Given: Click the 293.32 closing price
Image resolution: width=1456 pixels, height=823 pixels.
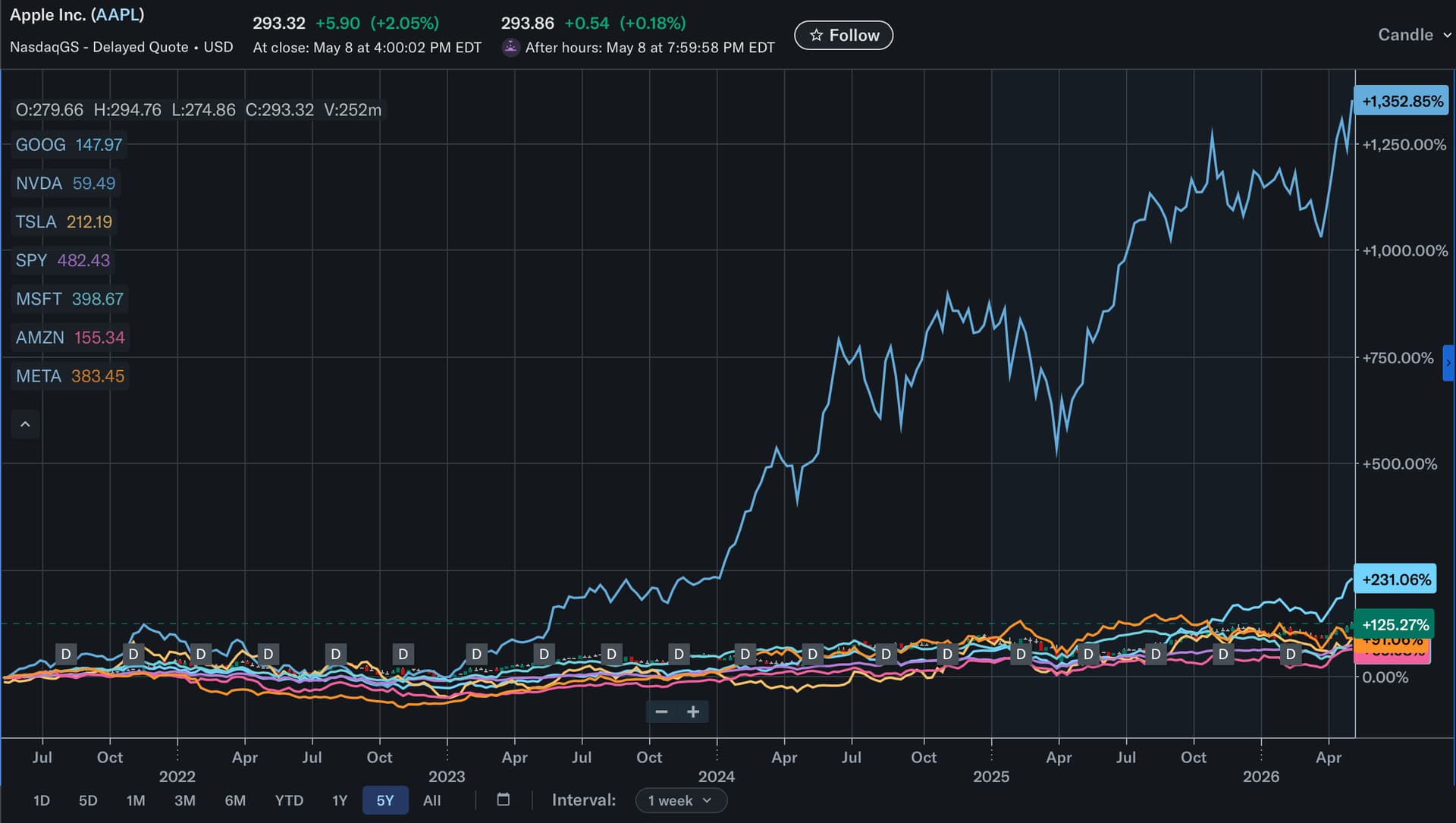Looking at the screenshot, I should 279,24.
